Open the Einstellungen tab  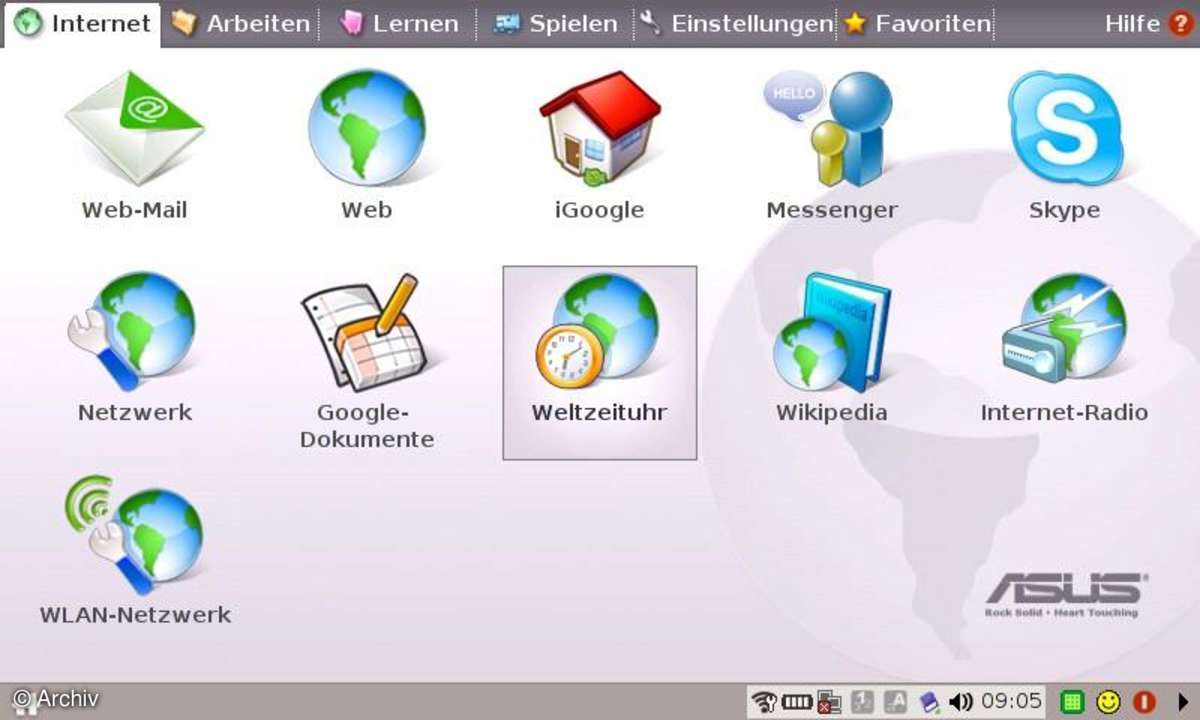pos(737,23)
